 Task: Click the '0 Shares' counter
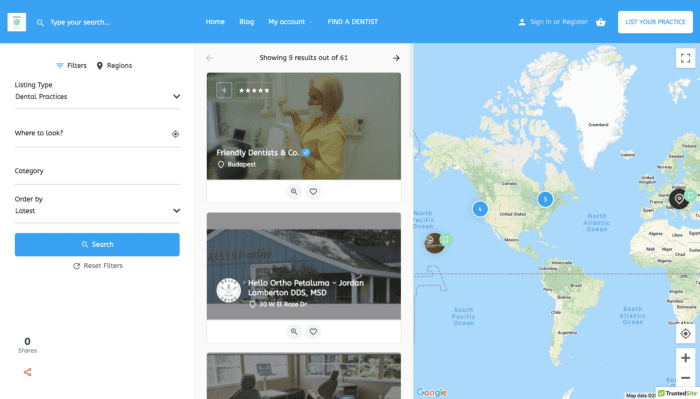[27, 345]
